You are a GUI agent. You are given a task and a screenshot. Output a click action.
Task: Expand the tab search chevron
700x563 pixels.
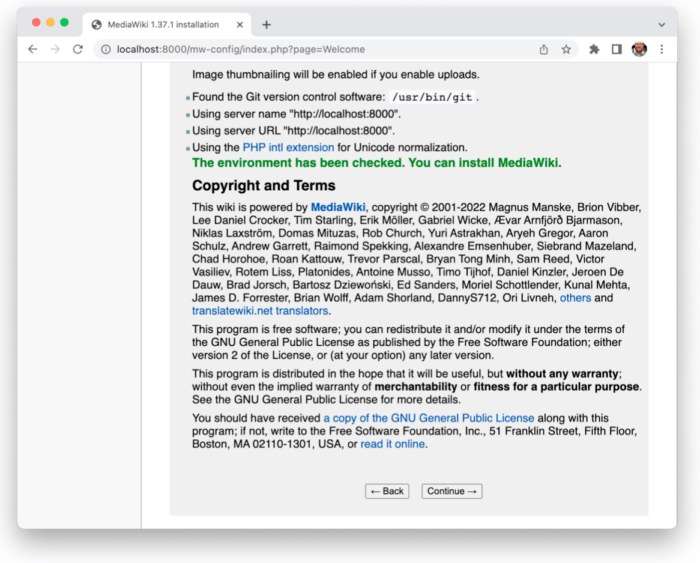[x=662, y=25]
